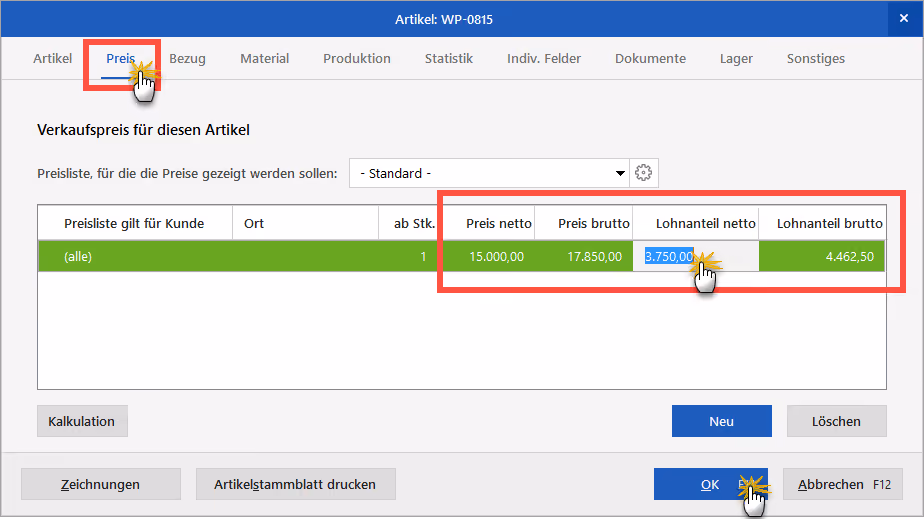
Task: Select the Preis brutto cell 17.850,00
Action: point(583,256)
